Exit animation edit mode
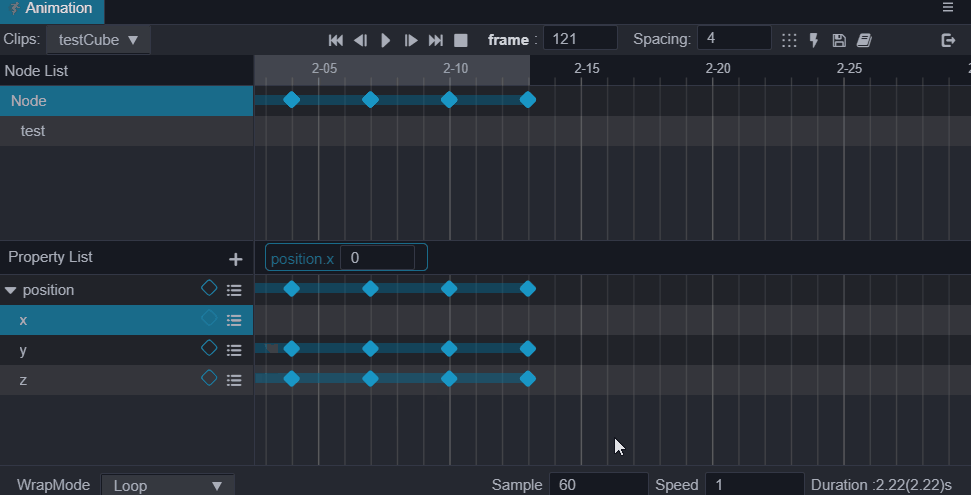 948,40
